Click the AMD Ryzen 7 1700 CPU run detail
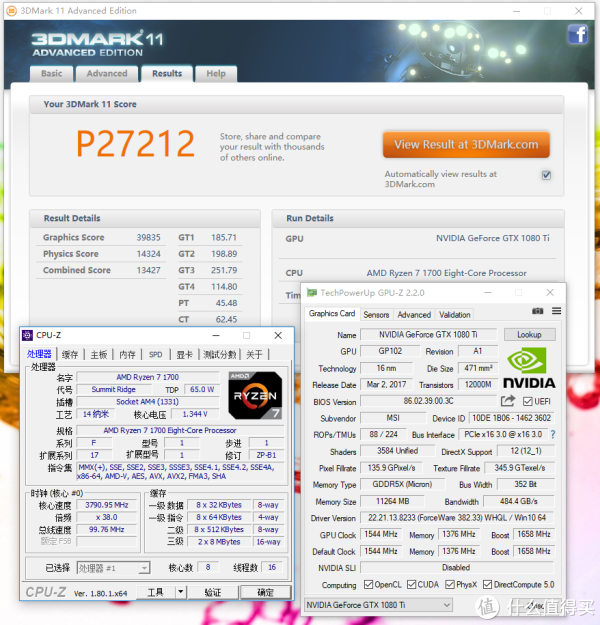 pos(447,273)
